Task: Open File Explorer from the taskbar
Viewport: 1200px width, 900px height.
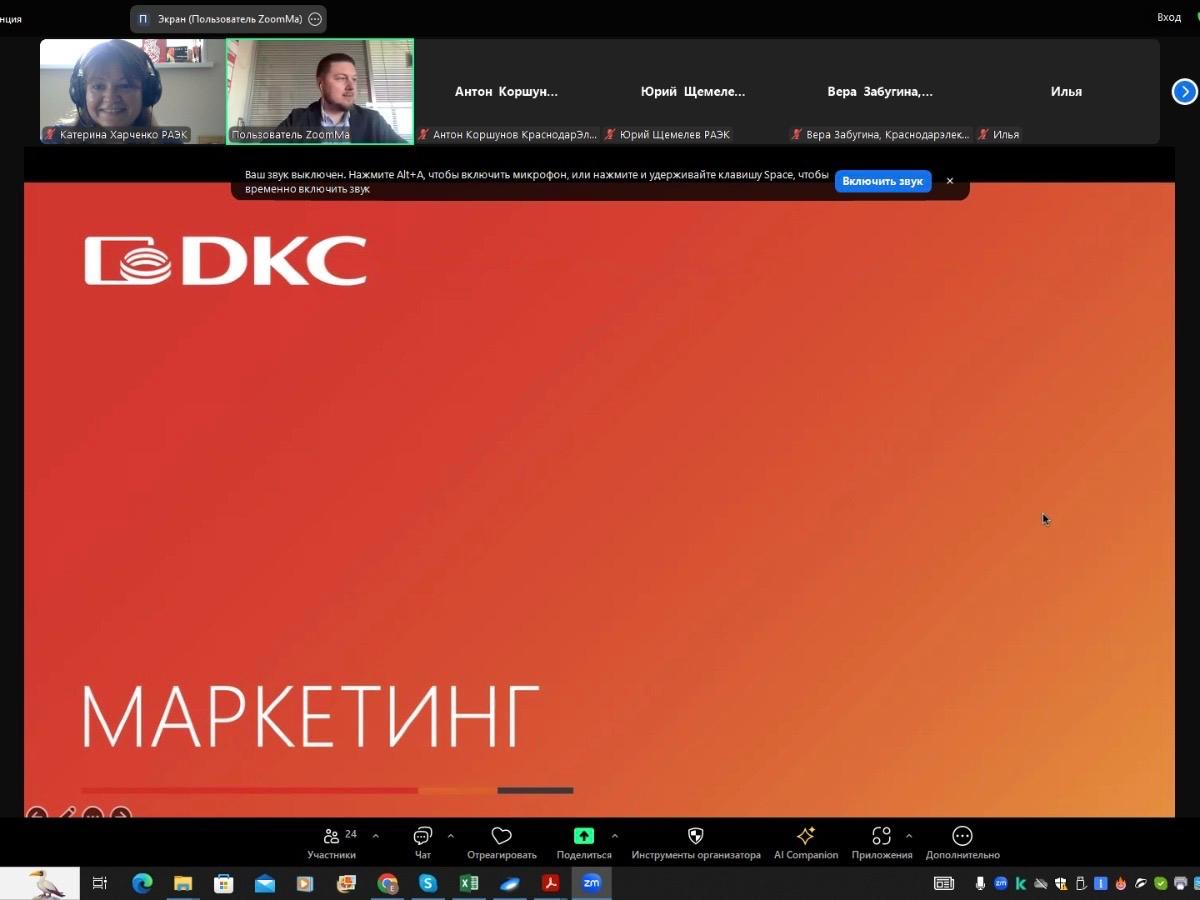Action: 183,883
